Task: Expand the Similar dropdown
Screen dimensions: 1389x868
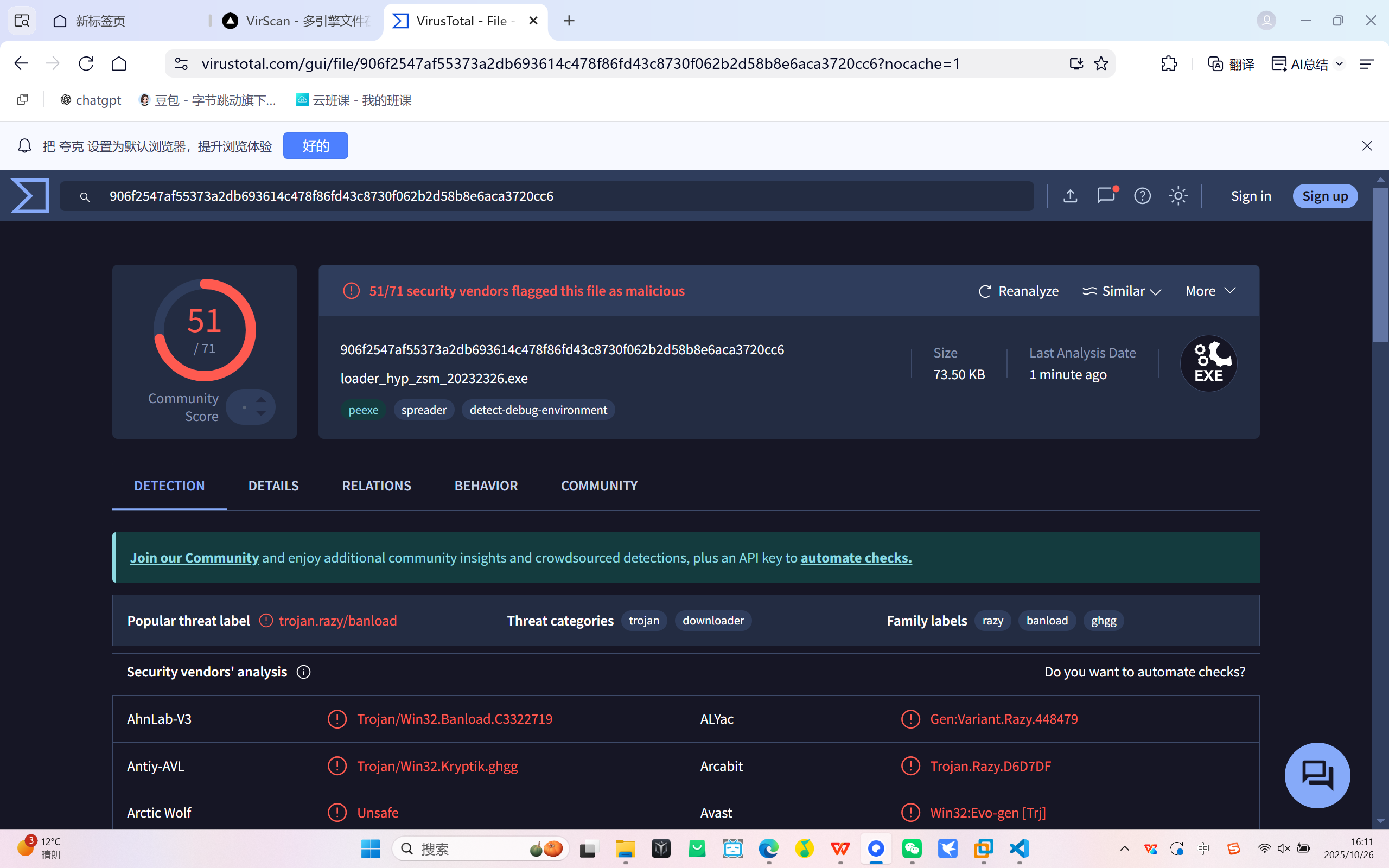Action: tap(1122, 291)
